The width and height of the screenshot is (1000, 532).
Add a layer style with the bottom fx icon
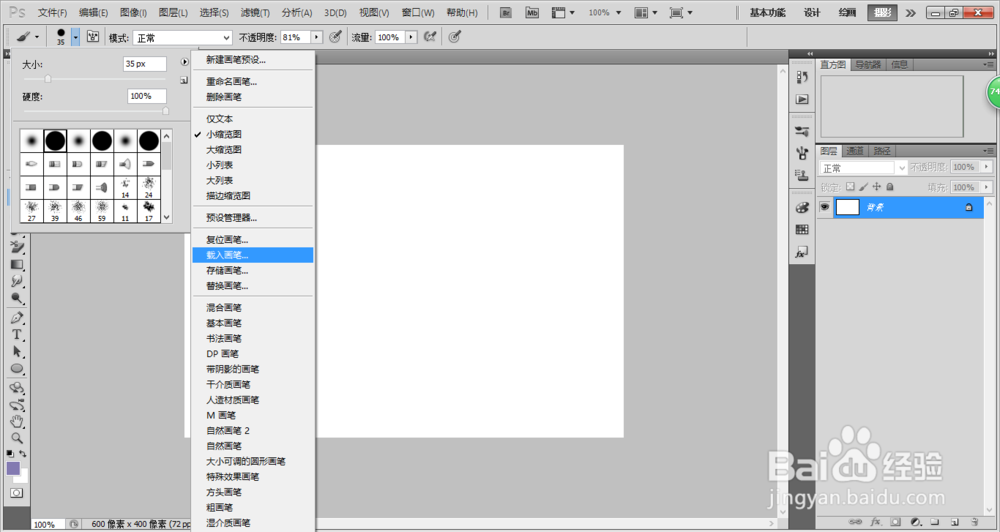pyautogui.click(x=876, y=522)
